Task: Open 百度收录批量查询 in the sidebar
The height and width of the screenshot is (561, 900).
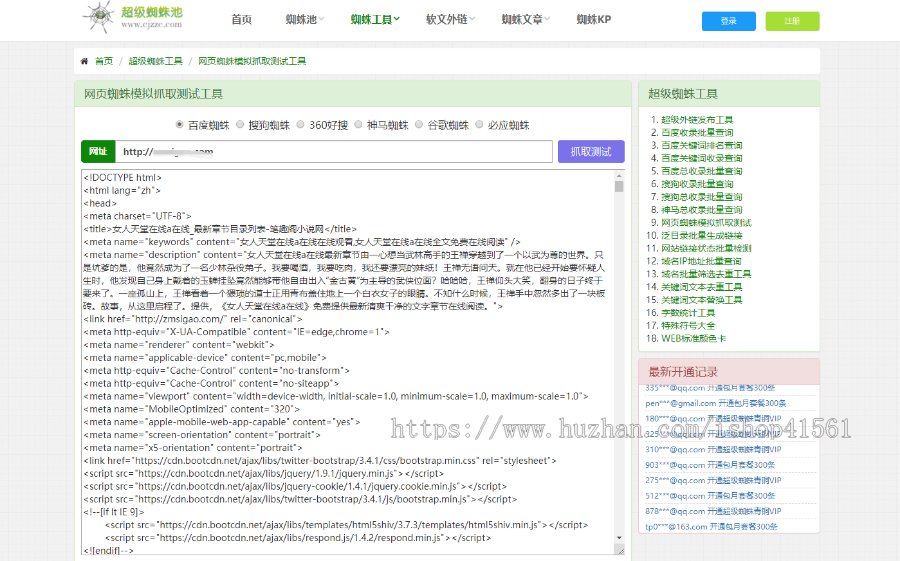Action: [697, 132]
